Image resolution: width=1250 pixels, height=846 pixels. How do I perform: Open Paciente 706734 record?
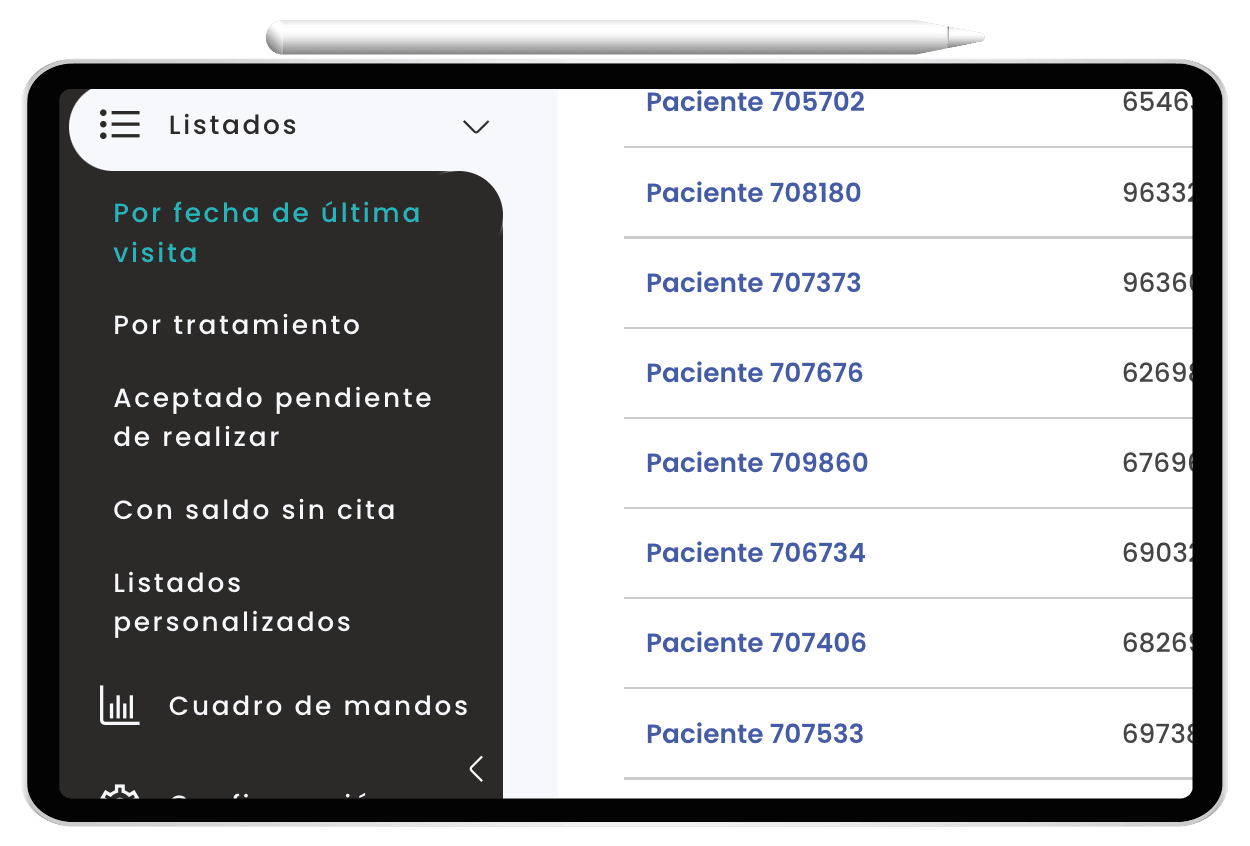point(756,552)
